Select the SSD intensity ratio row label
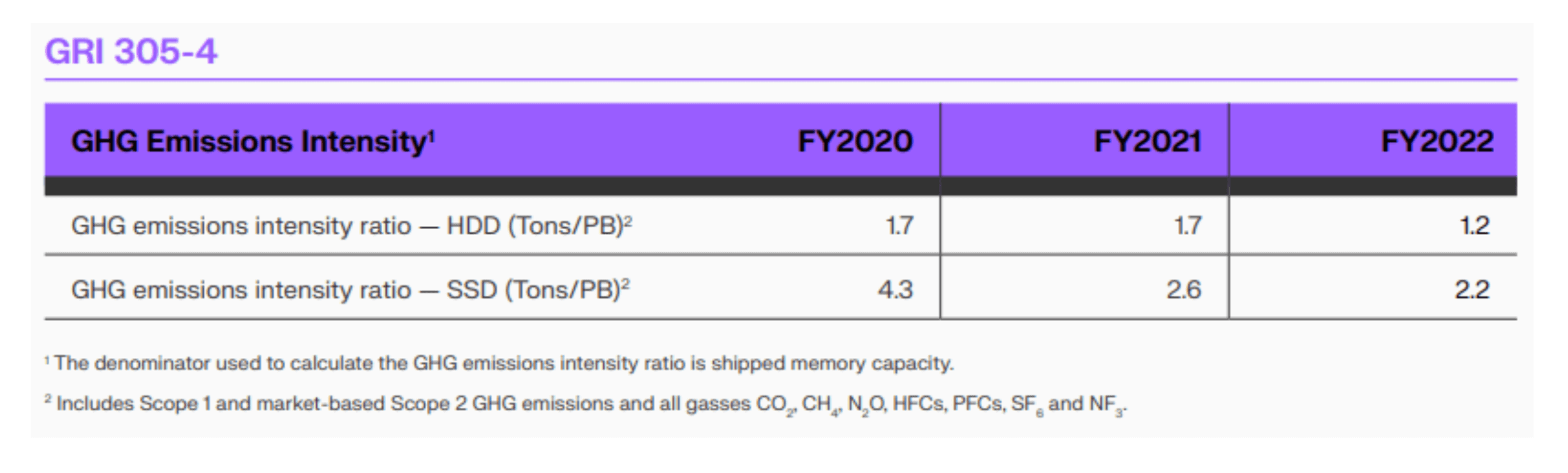 350,290
